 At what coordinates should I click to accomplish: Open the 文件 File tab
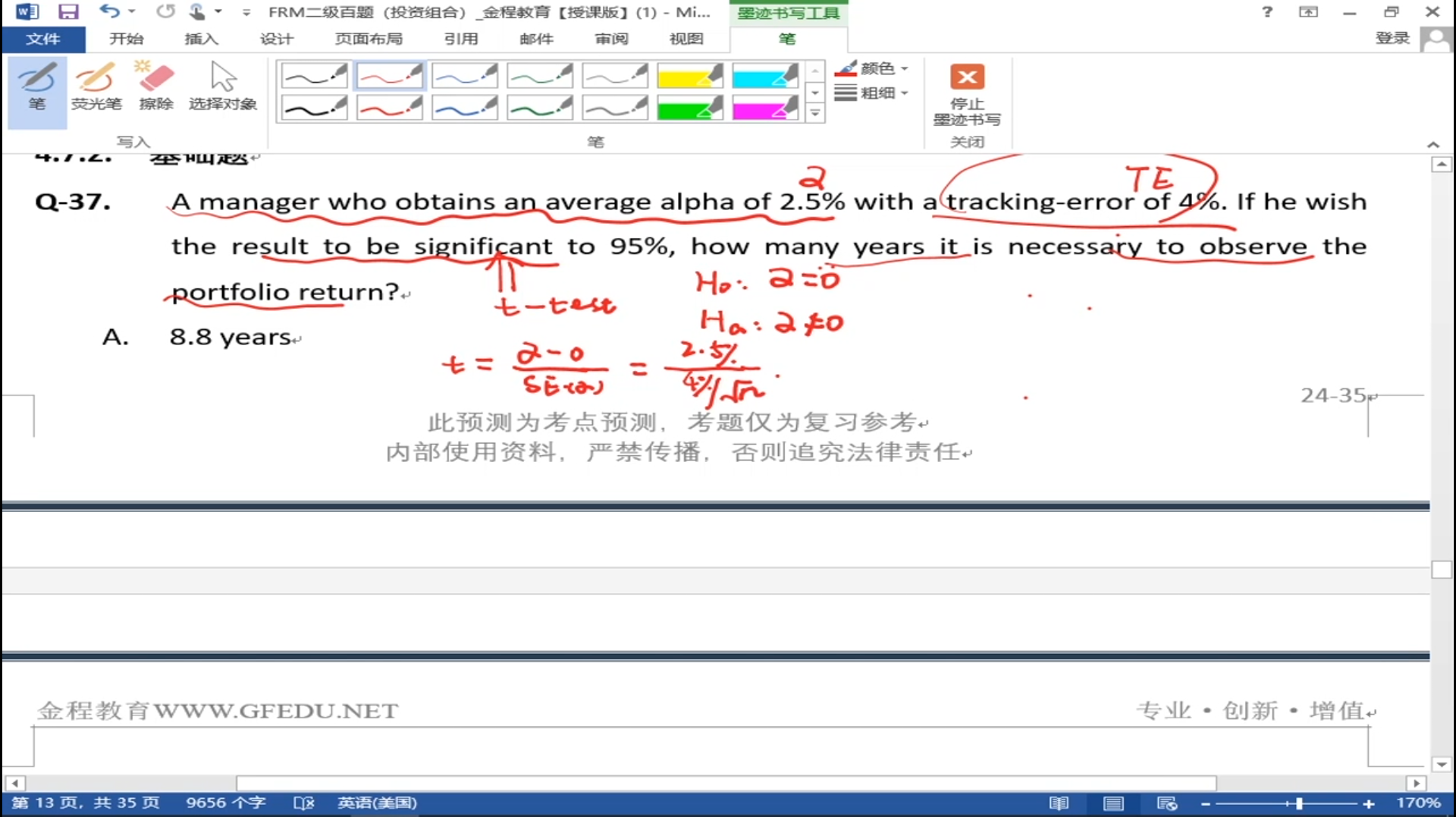[x=43, y=39]
